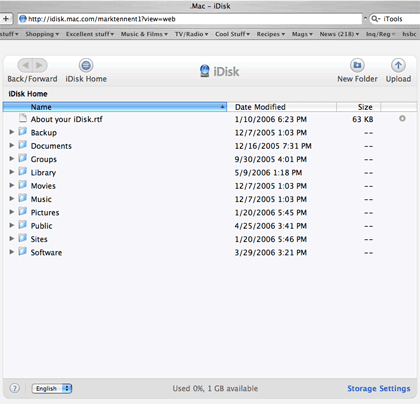
Task: Select the About your iDisk.rtf file name
Action: click(67, 119)
